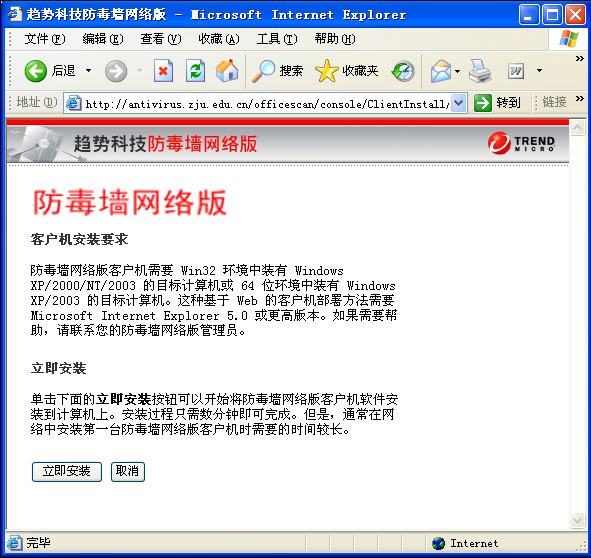Expand the address bar URL dropdown
This screenshot has height=558, width=591.
[458, 103]
